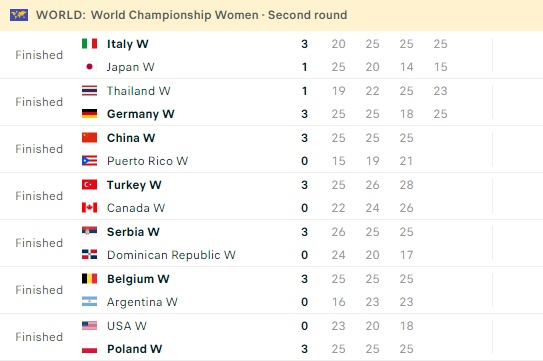Click the Serbia flag icon
Image resolution: width=543 pixels, height=361 pixels.
[x=89, y=231]
